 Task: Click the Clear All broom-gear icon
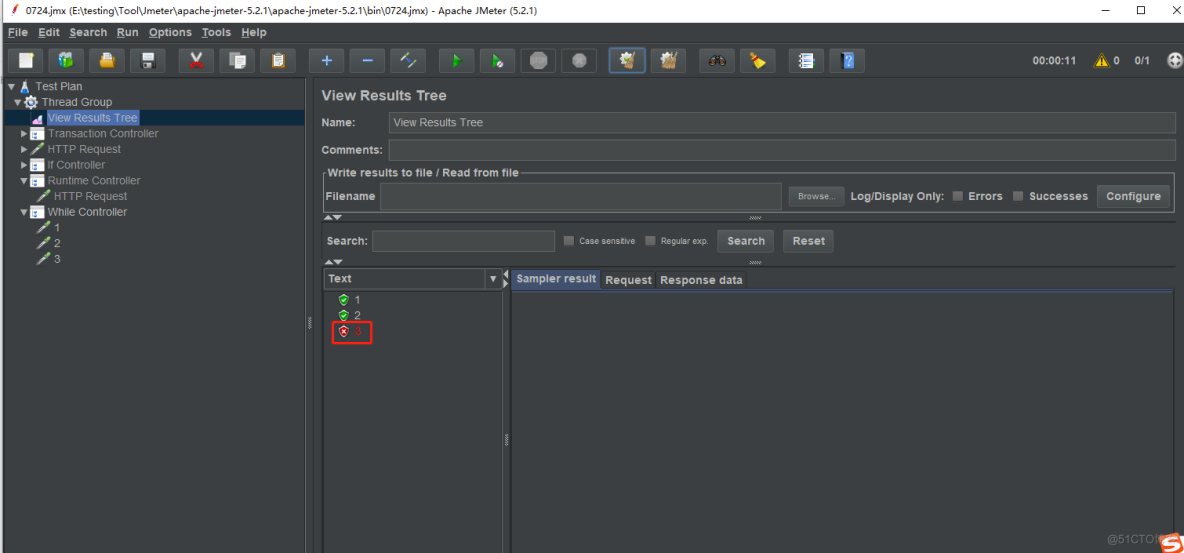(668, 61)
